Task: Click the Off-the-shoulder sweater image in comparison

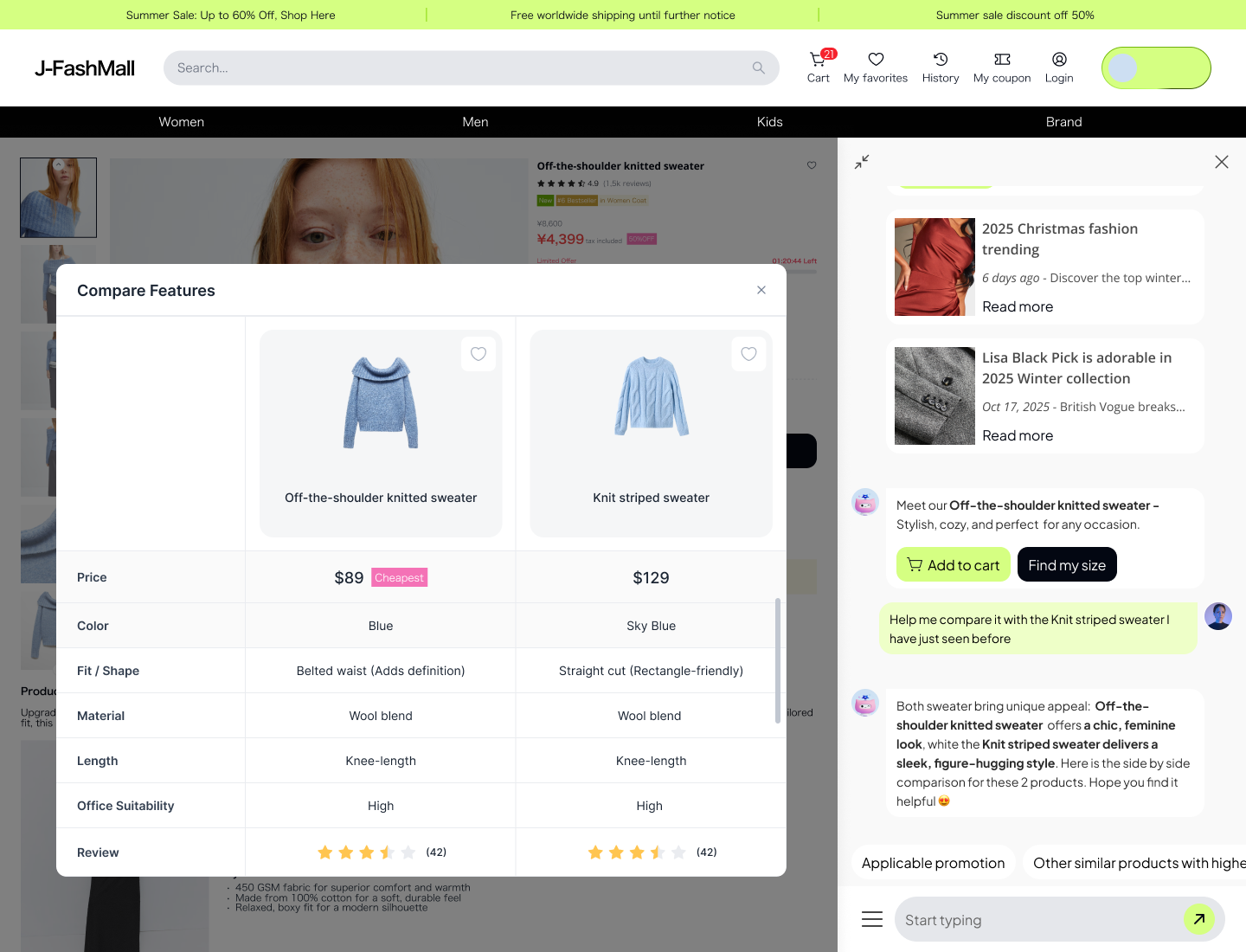Action: [x=381, y=402]
